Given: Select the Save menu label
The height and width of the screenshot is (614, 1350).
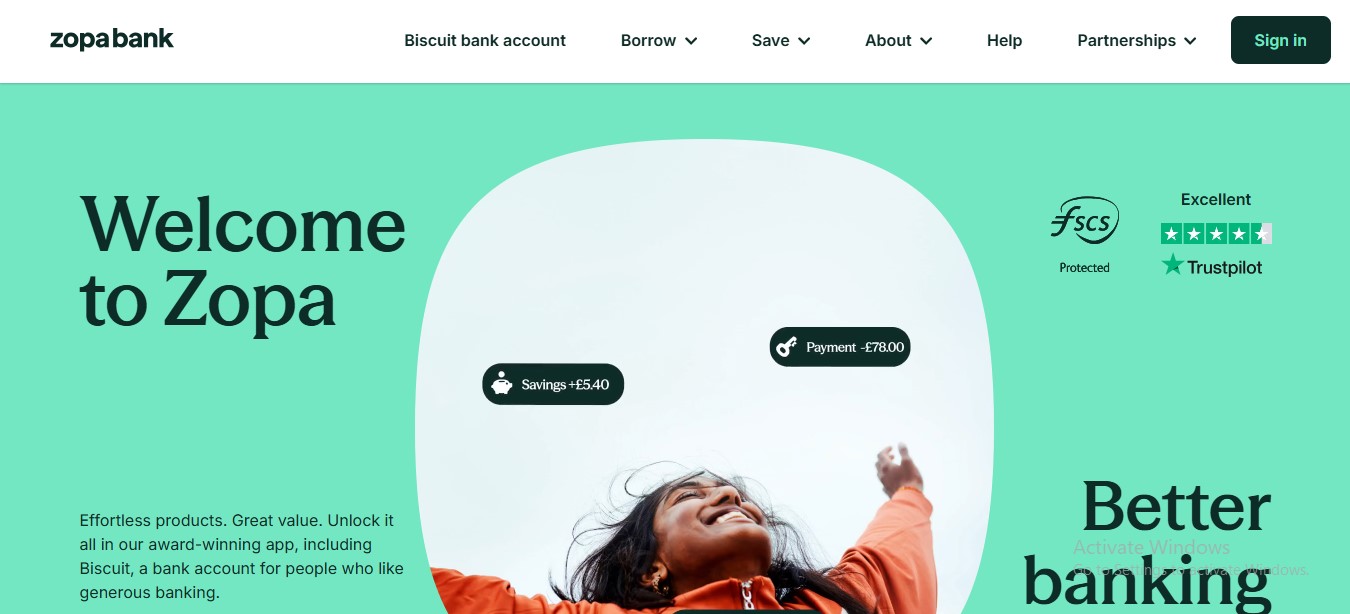Looking at the screenshot, I should click(770, 41).
